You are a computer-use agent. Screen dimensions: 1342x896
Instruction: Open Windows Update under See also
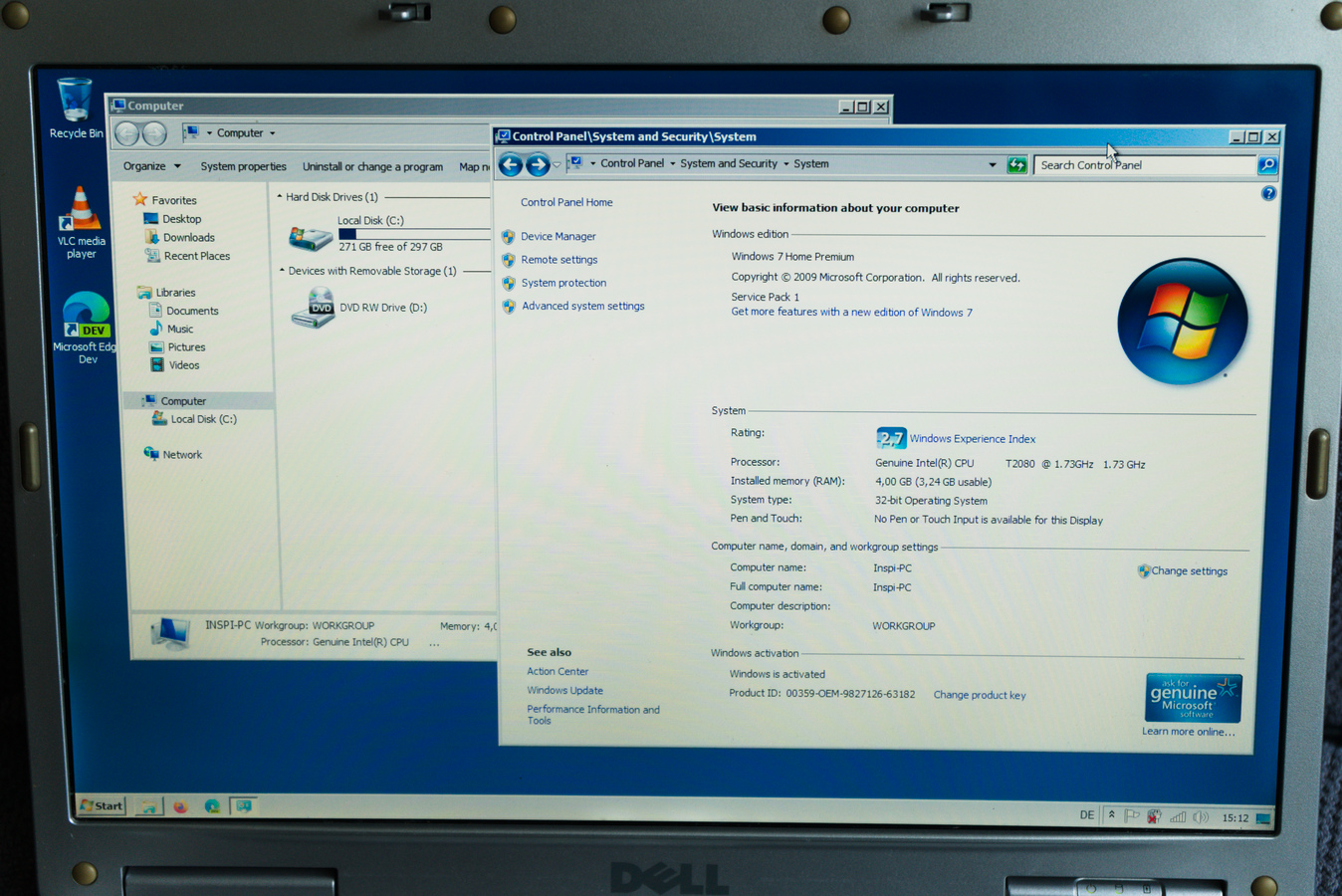(x=564, y=690)
